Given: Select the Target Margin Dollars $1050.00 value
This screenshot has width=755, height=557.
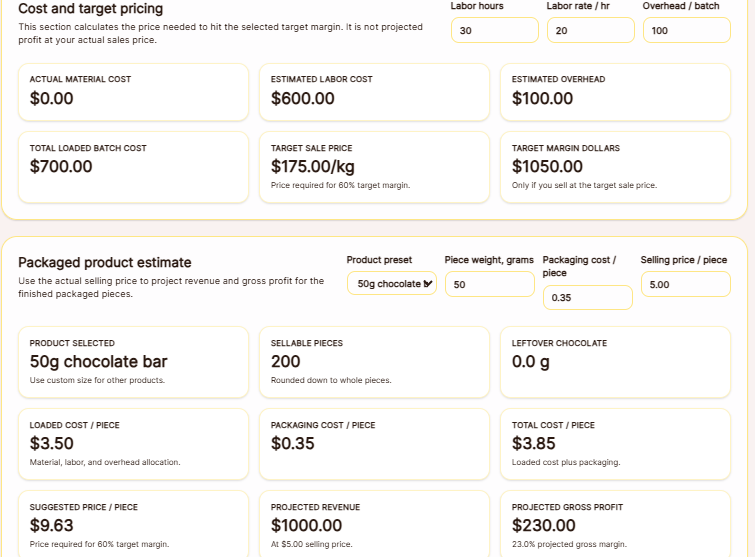Looking at the screenshot, I should [x=547, y=167].
